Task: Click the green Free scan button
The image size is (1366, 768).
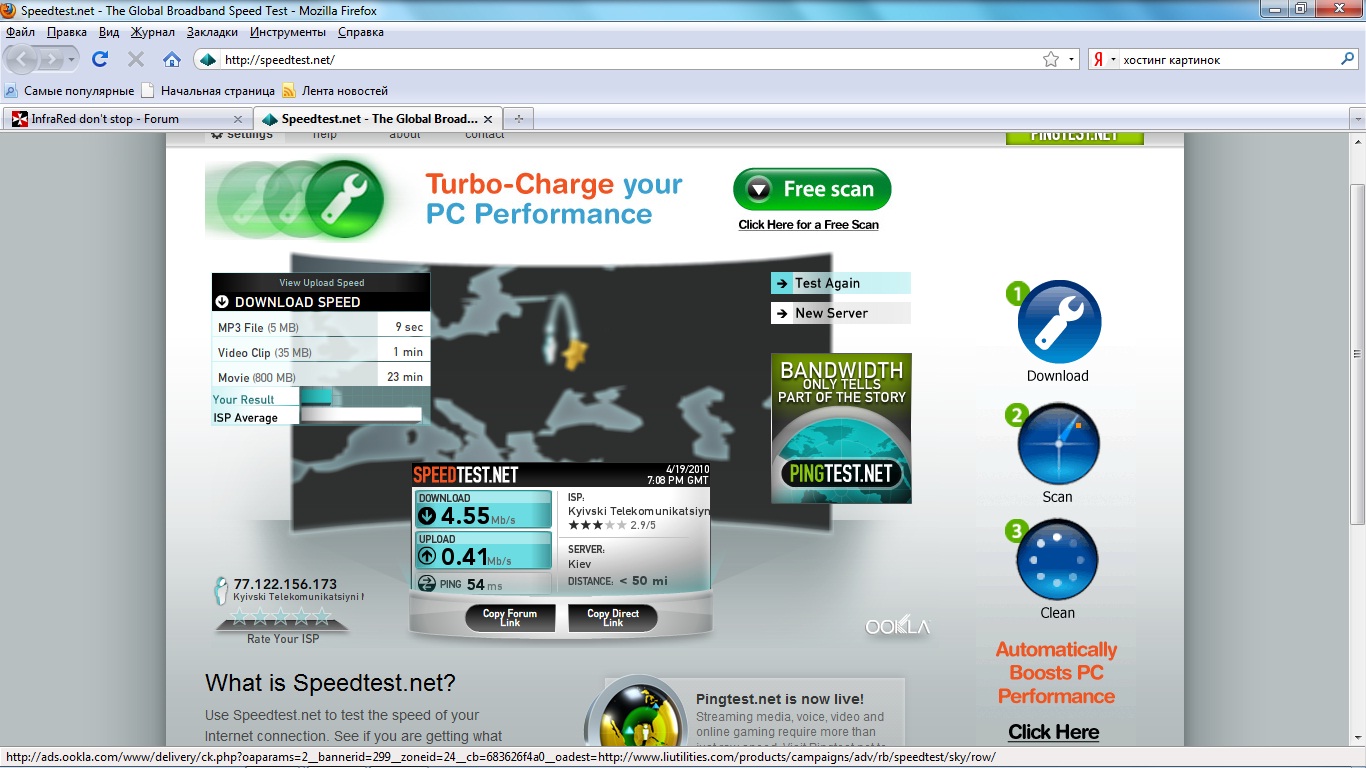Action: [812, 189]
